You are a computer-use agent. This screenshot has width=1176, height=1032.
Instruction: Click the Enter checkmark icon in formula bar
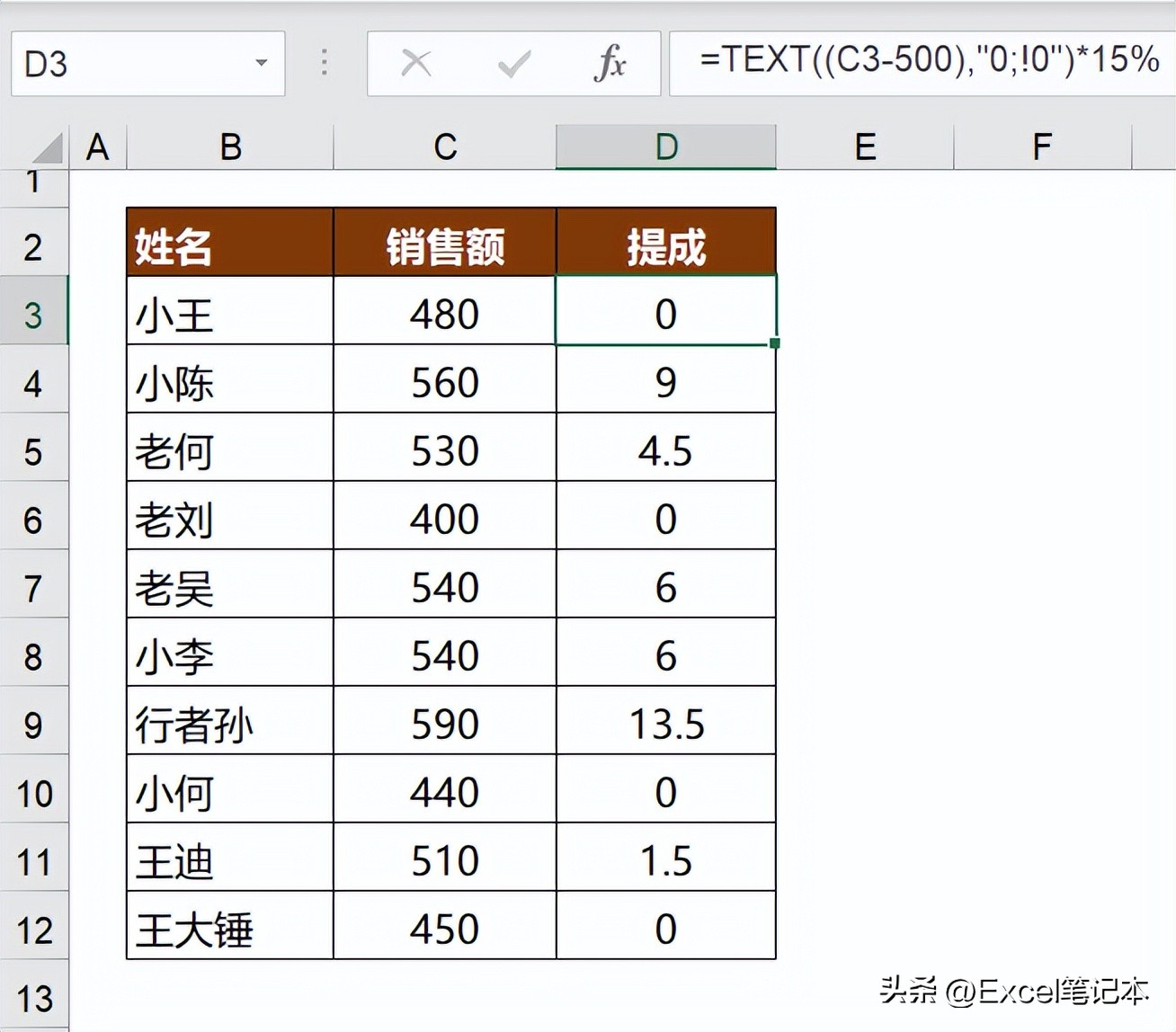coord(512,62)
